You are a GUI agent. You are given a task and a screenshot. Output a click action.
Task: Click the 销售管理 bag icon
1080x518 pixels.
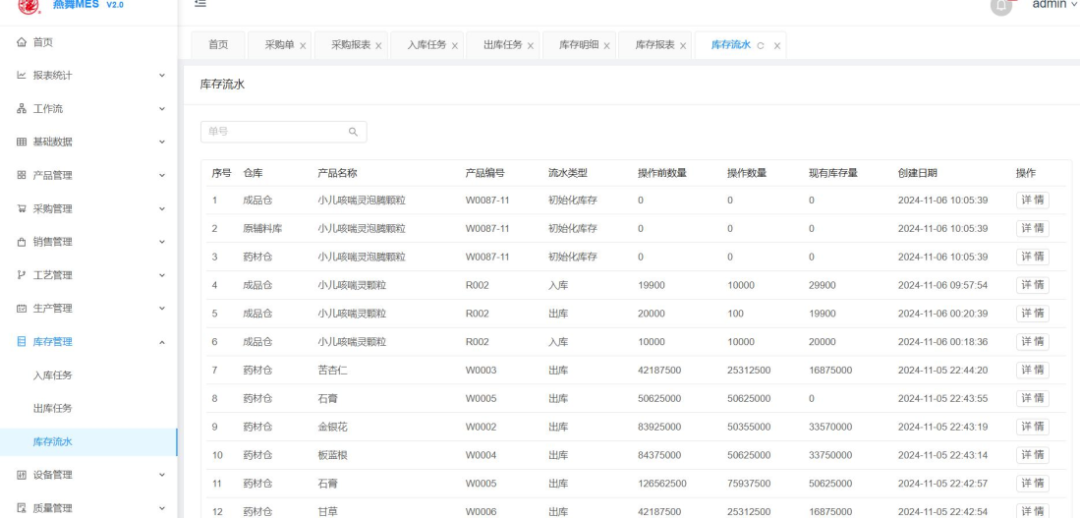[21, 242]
